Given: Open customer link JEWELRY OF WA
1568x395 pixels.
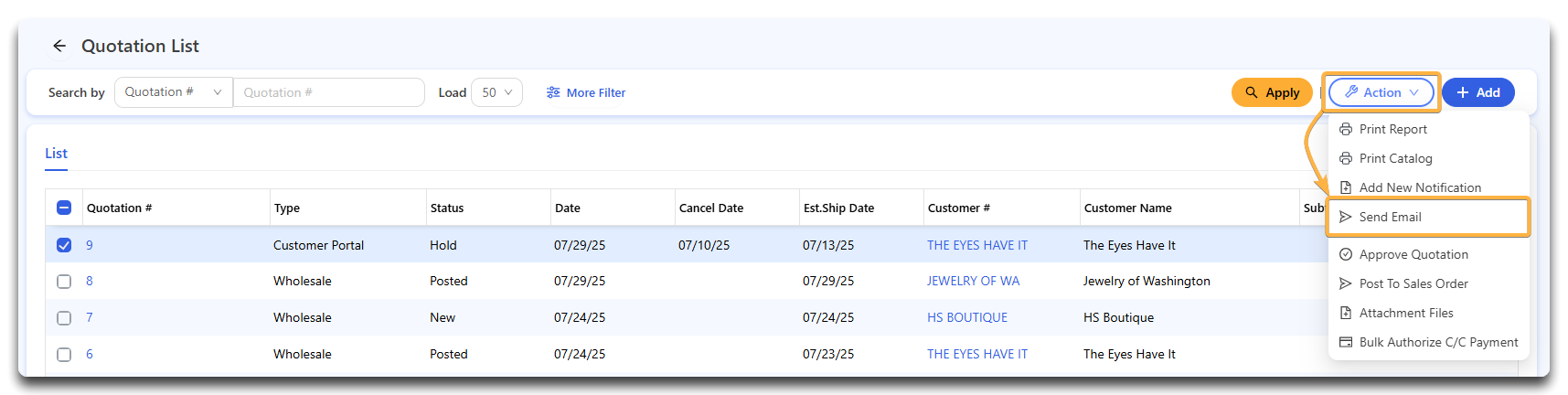Looking at the screenshot, I should coord(973,282).
